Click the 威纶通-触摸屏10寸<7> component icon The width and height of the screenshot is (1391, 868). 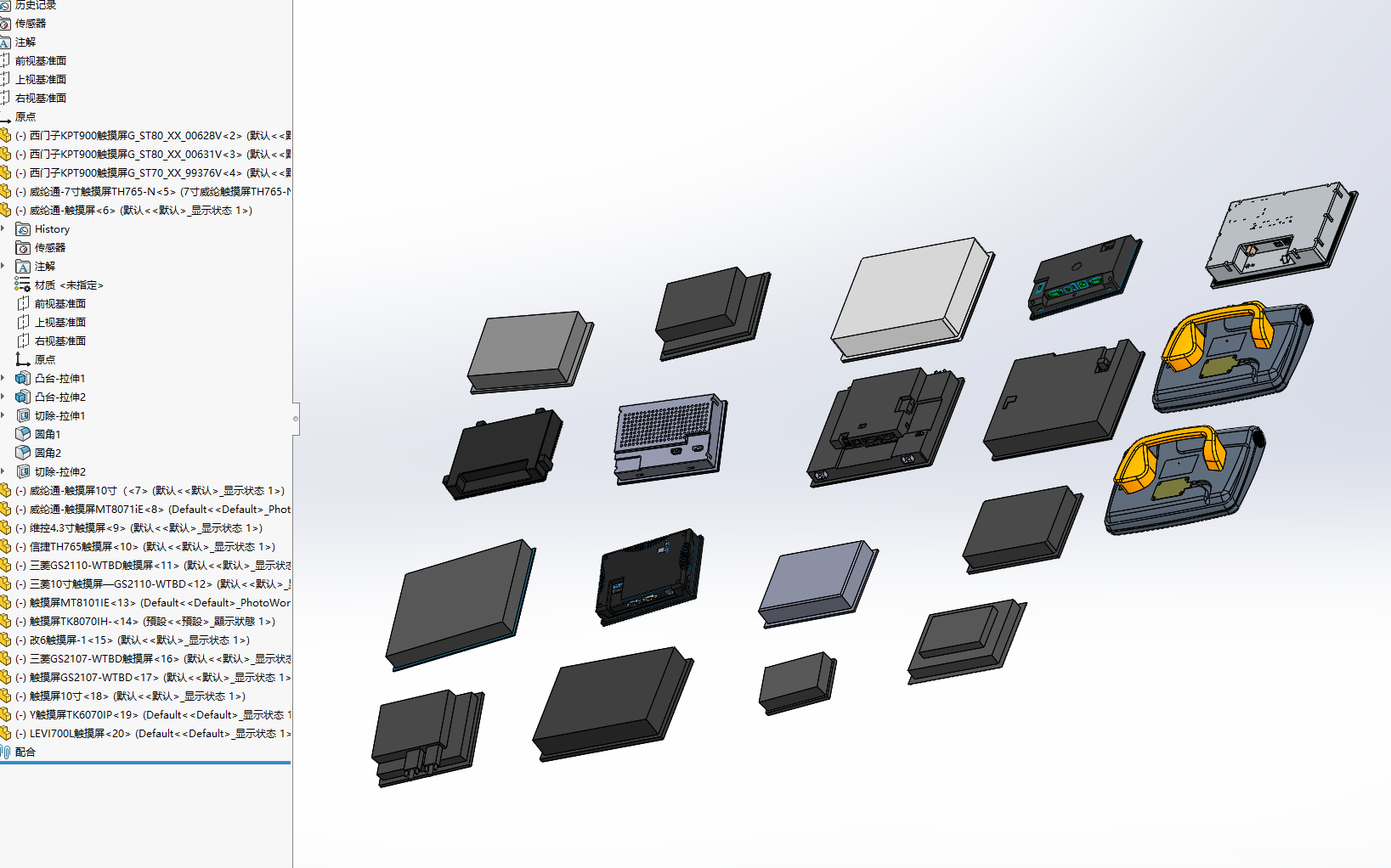(x=5, y=491)
